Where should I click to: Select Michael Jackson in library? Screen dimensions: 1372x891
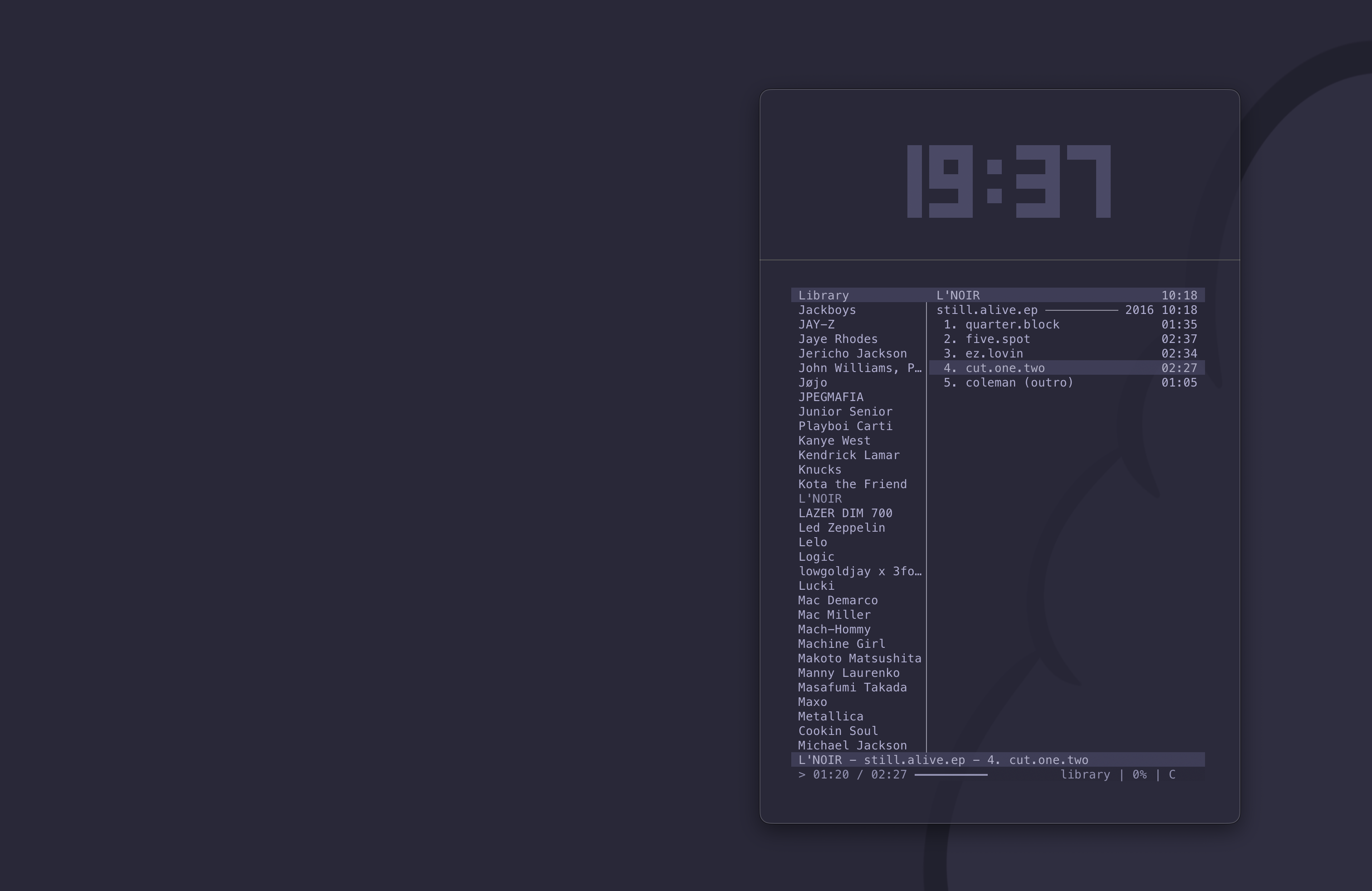pyautogui.click(x=852, y=746)
